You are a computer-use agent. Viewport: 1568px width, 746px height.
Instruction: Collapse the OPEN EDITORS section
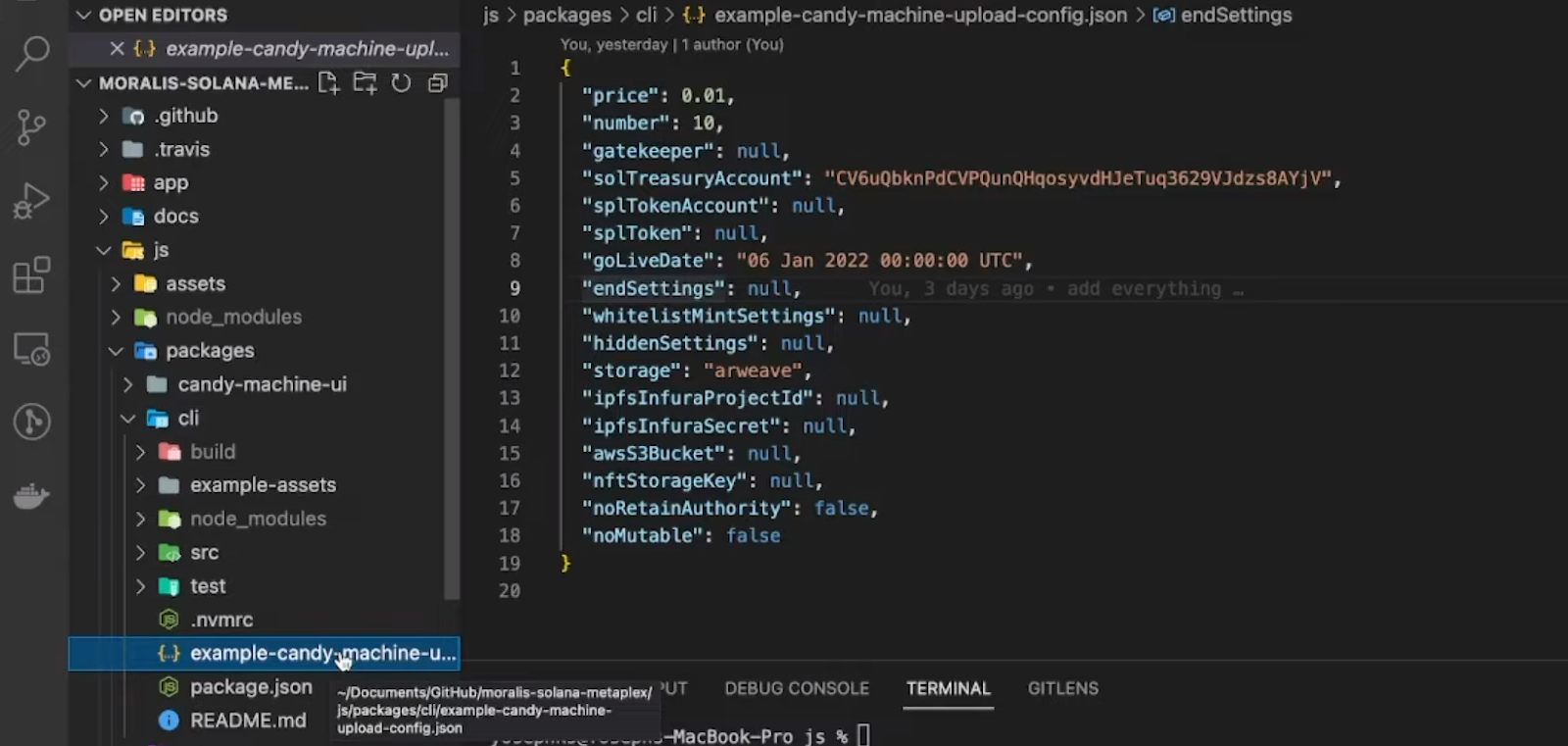click(84, 15)
